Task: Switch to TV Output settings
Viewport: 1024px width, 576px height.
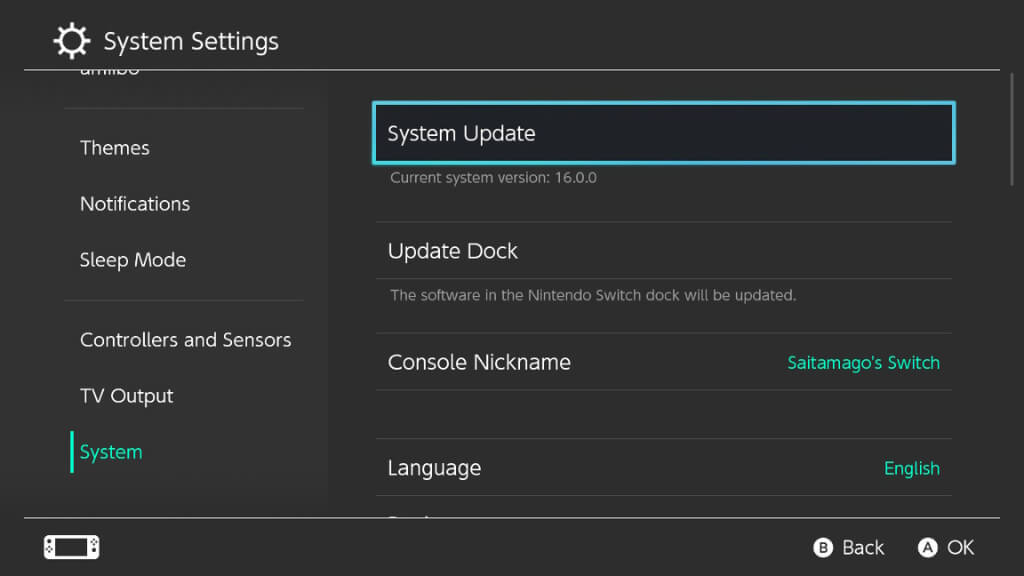Action: click(x=127, y=396)
